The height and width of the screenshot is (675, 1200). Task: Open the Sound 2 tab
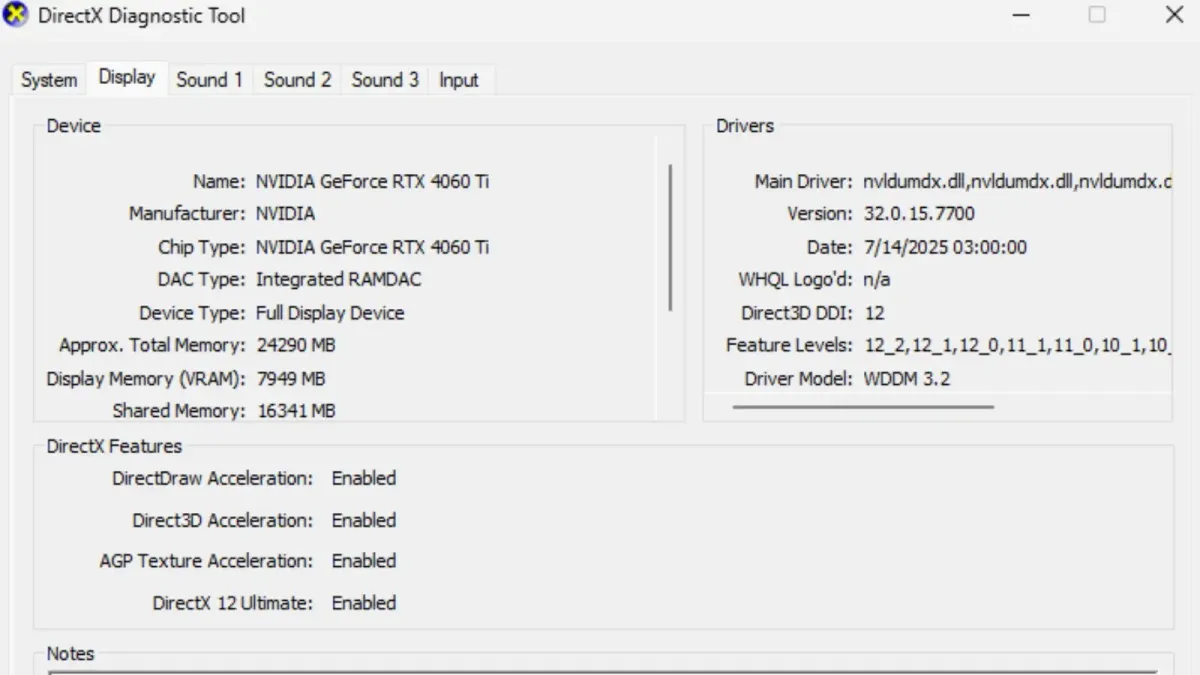[x=297, y=80]
